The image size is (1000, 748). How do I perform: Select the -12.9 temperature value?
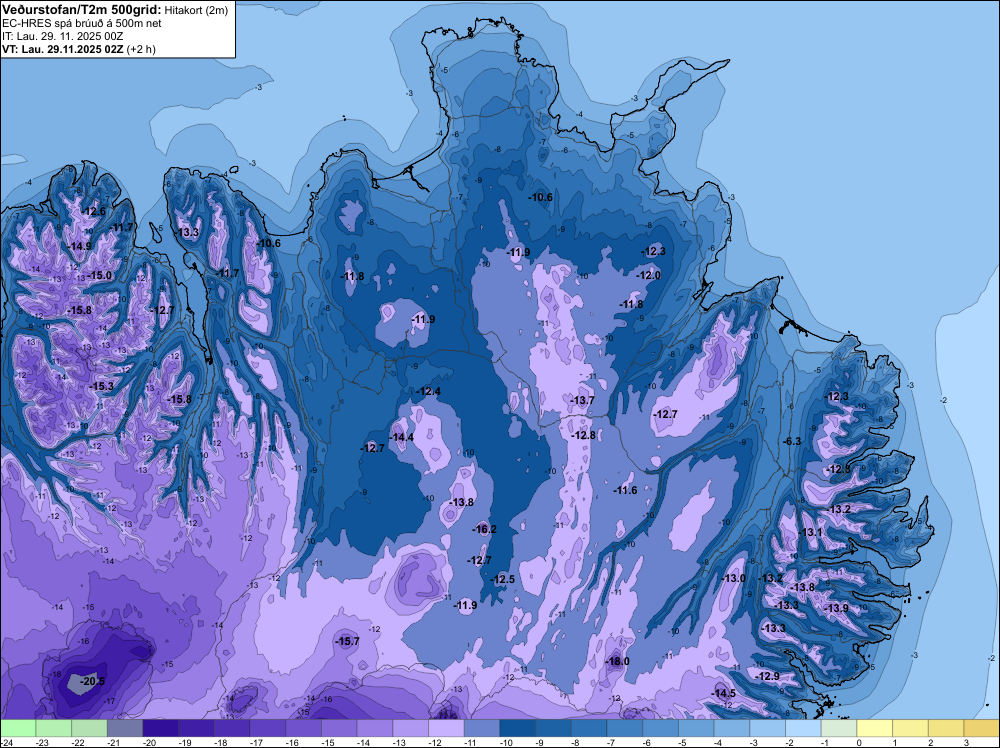[767, 676]
